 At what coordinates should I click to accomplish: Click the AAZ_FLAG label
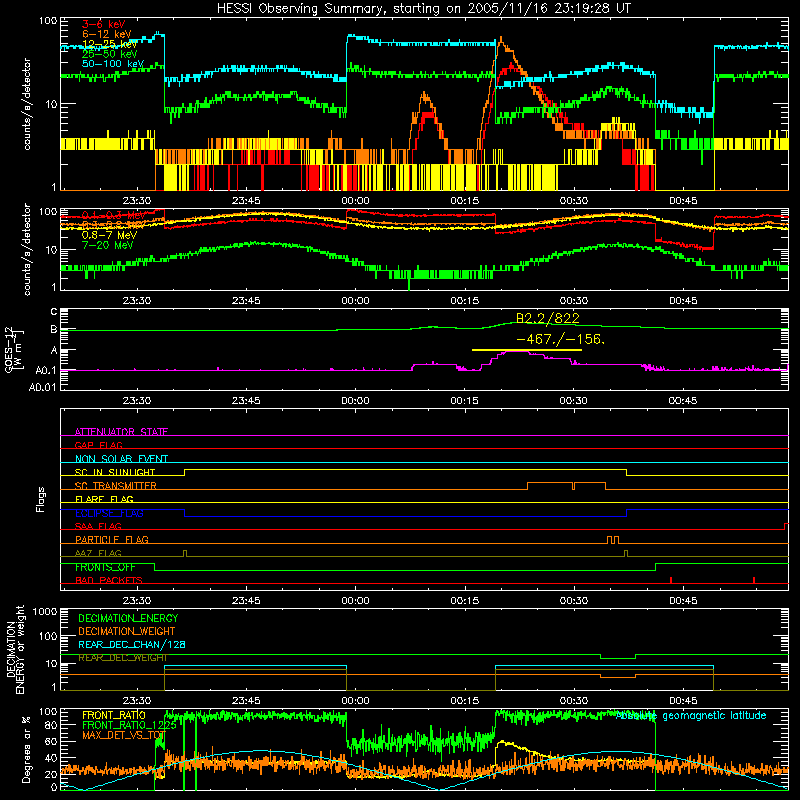[98, 553]
